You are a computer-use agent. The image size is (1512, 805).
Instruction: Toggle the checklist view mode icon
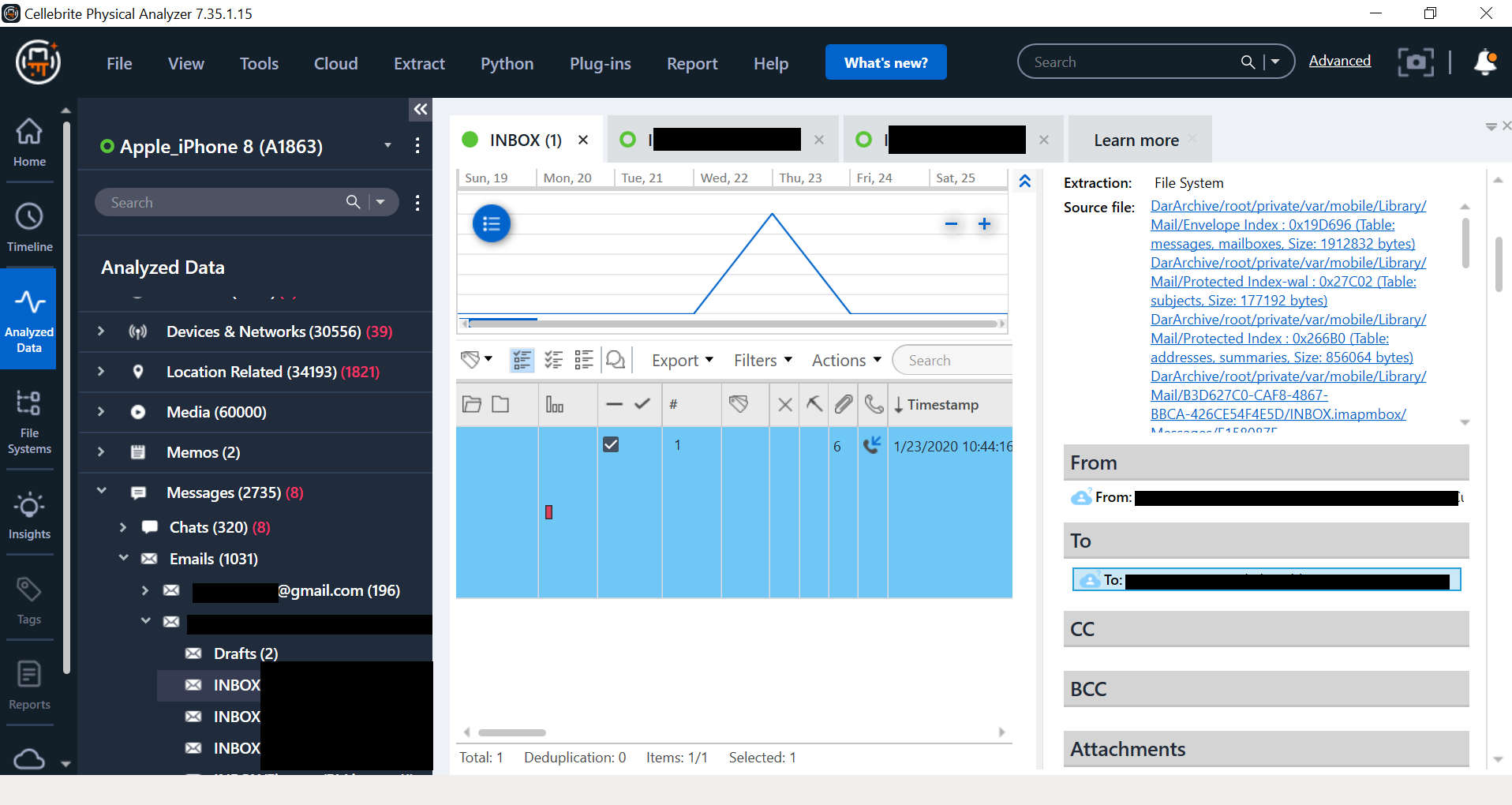coord(553,360)
